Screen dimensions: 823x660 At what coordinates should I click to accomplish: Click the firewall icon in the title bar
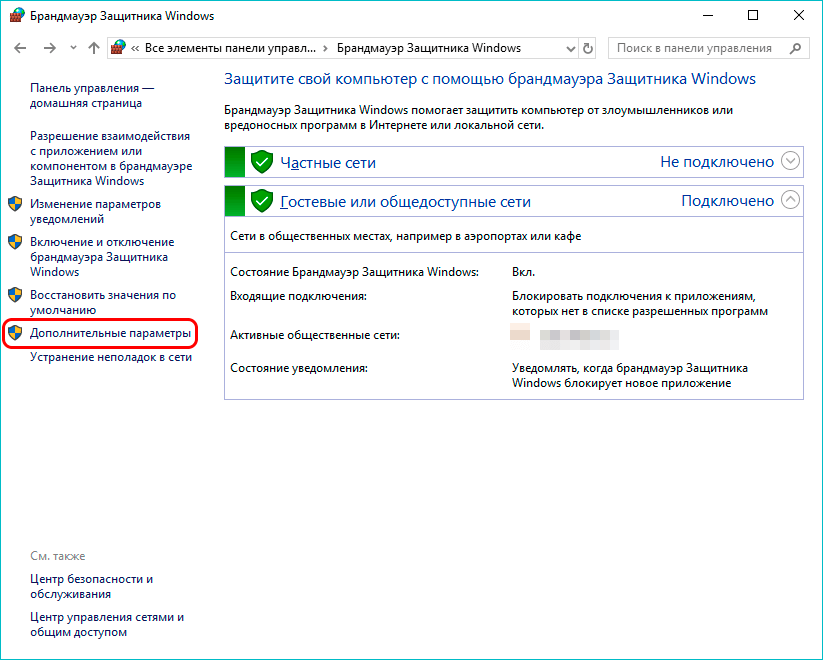tap(17, 15)
